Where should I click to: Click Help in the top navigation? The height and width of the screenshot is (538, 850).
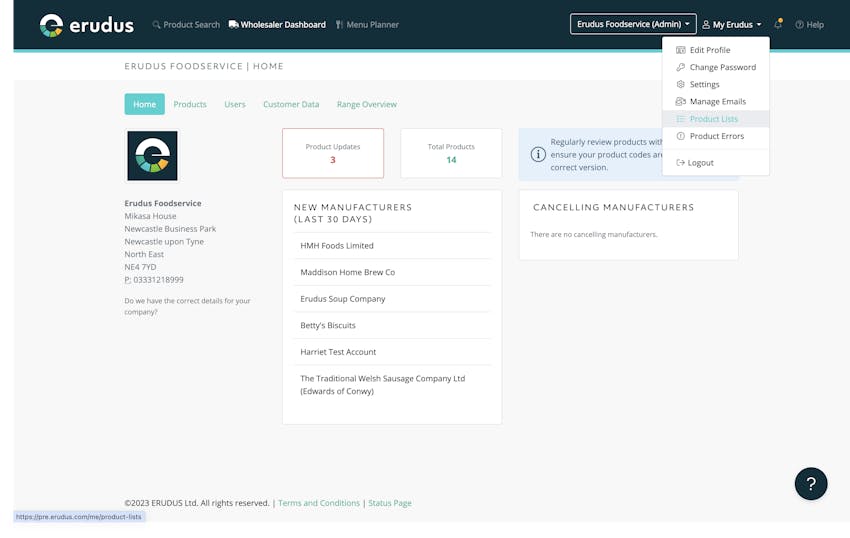[x=809, y=24]
